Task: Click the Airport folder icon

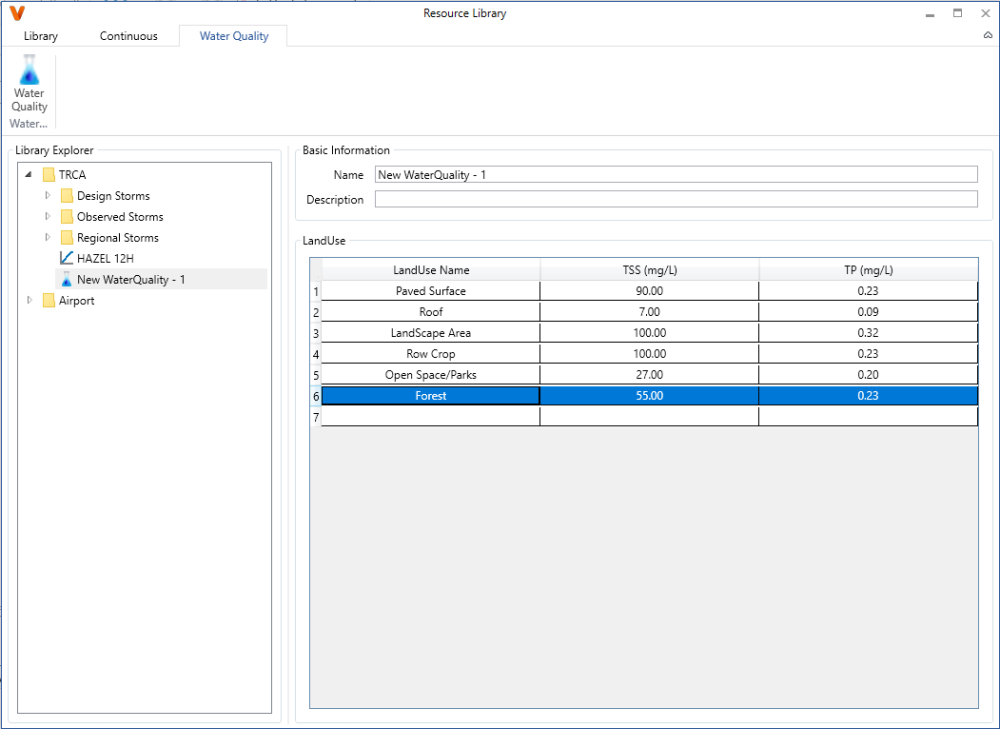Action: pos(49,301)
